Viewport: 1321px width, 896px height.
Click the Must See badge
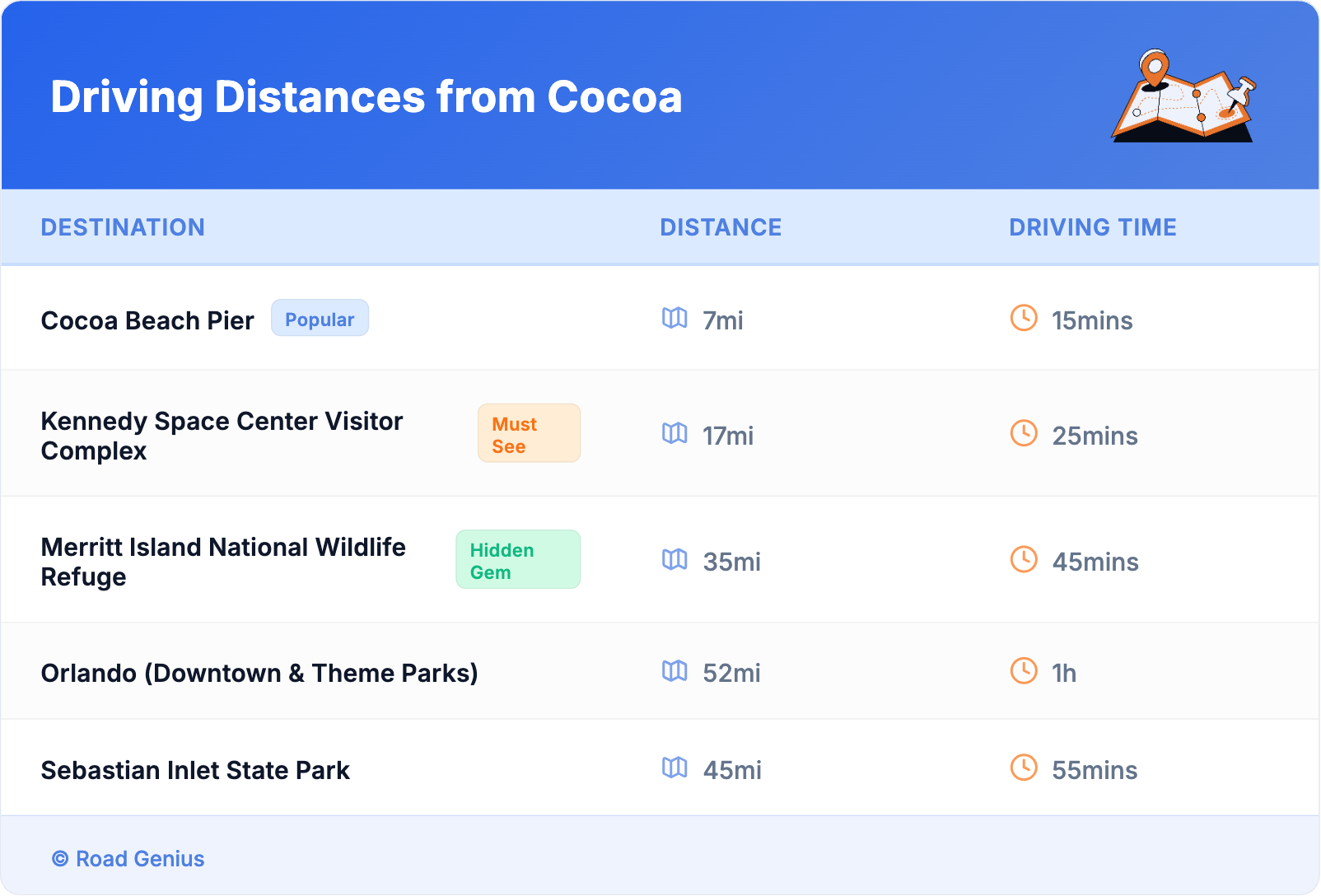[x=529, y=434]
